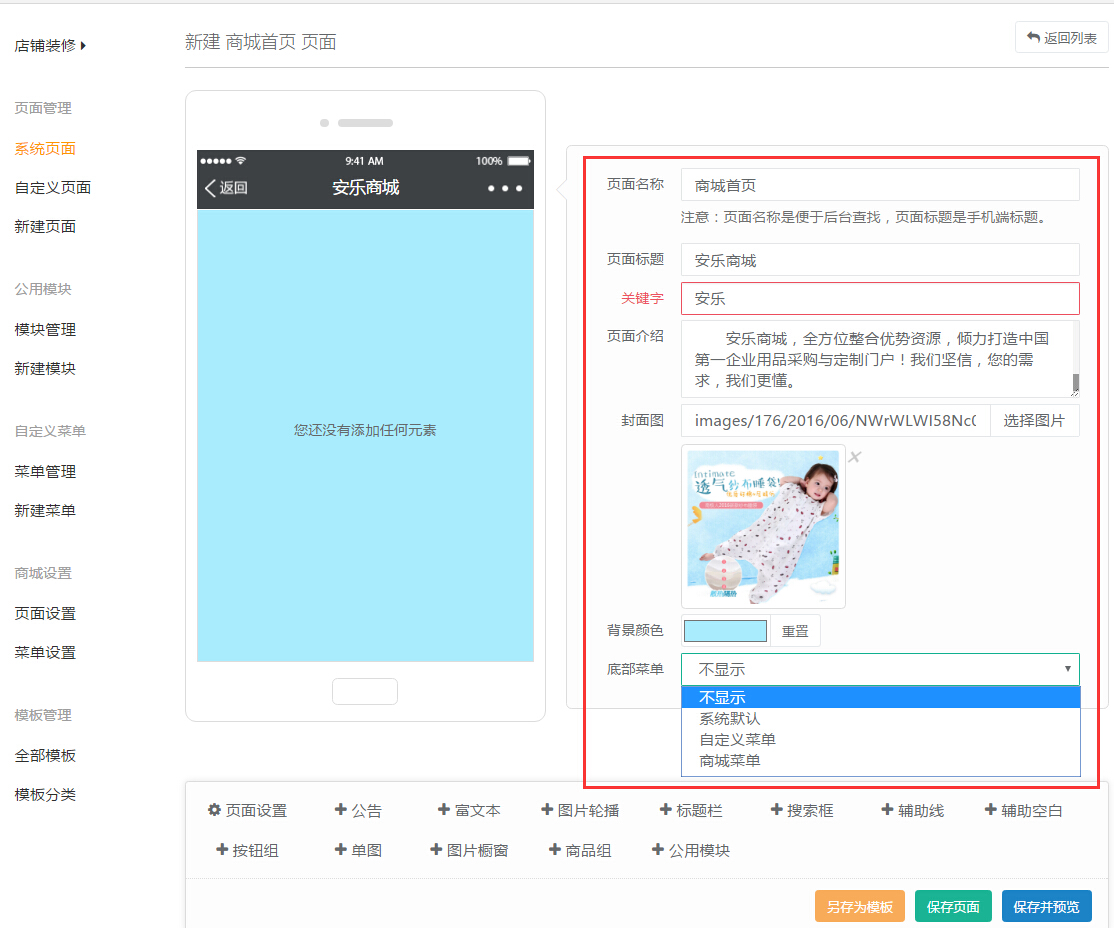This screenshot has width=1114, height=928.
Task: Expand the 店铺装修 sidebar heading
Action: [x=50, y=45]
